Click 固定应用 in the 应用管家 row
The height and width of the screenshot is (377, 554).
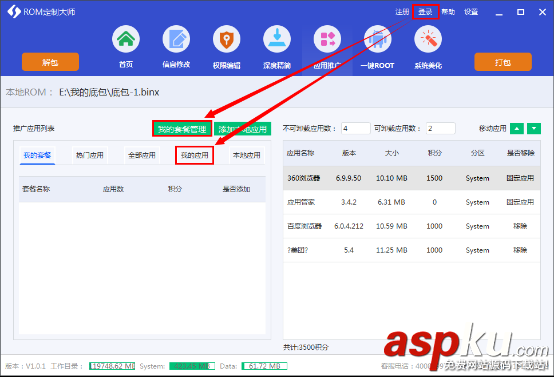(x=520, y=202)
